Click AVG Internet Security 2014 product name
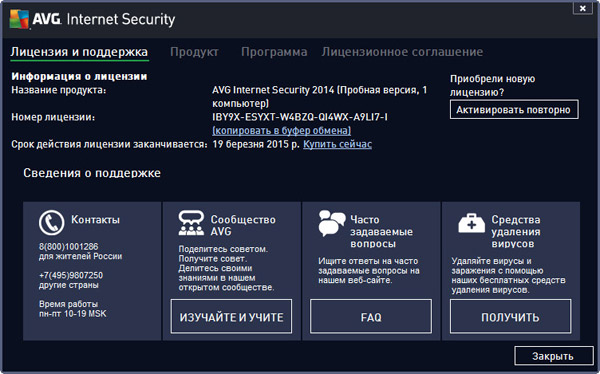Screen dimensions: 600x374 (x=320, y=96)
